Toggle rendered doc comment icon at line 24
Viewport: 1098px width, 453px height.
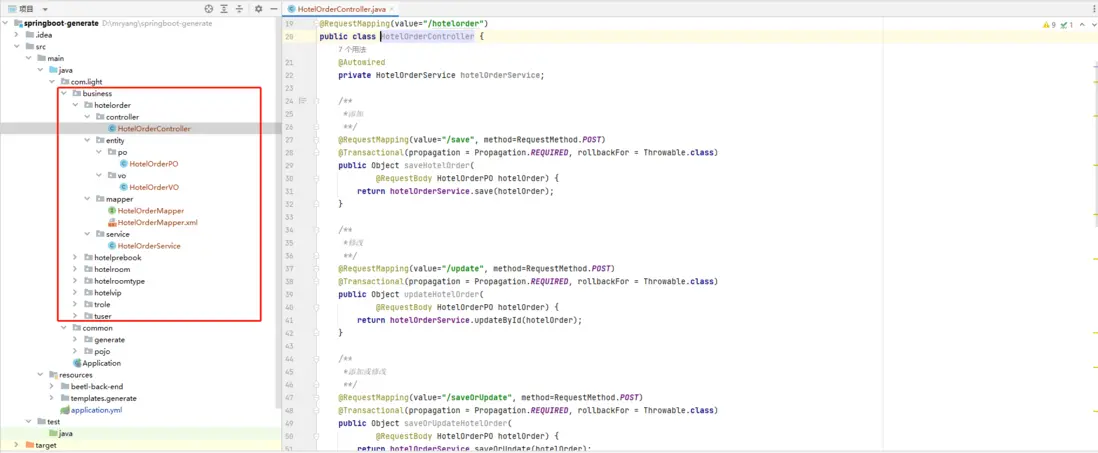click(303, 102)
